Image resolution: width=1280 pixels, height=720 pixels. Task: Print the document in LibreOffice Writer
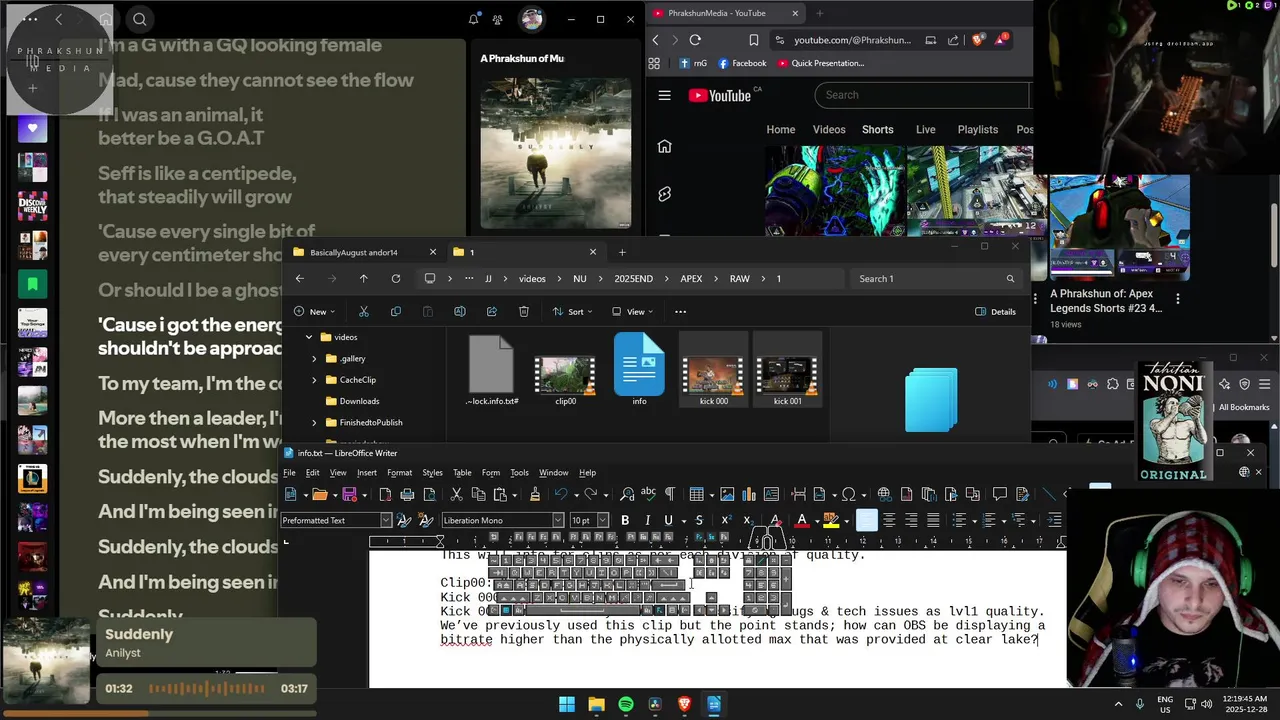407,494
